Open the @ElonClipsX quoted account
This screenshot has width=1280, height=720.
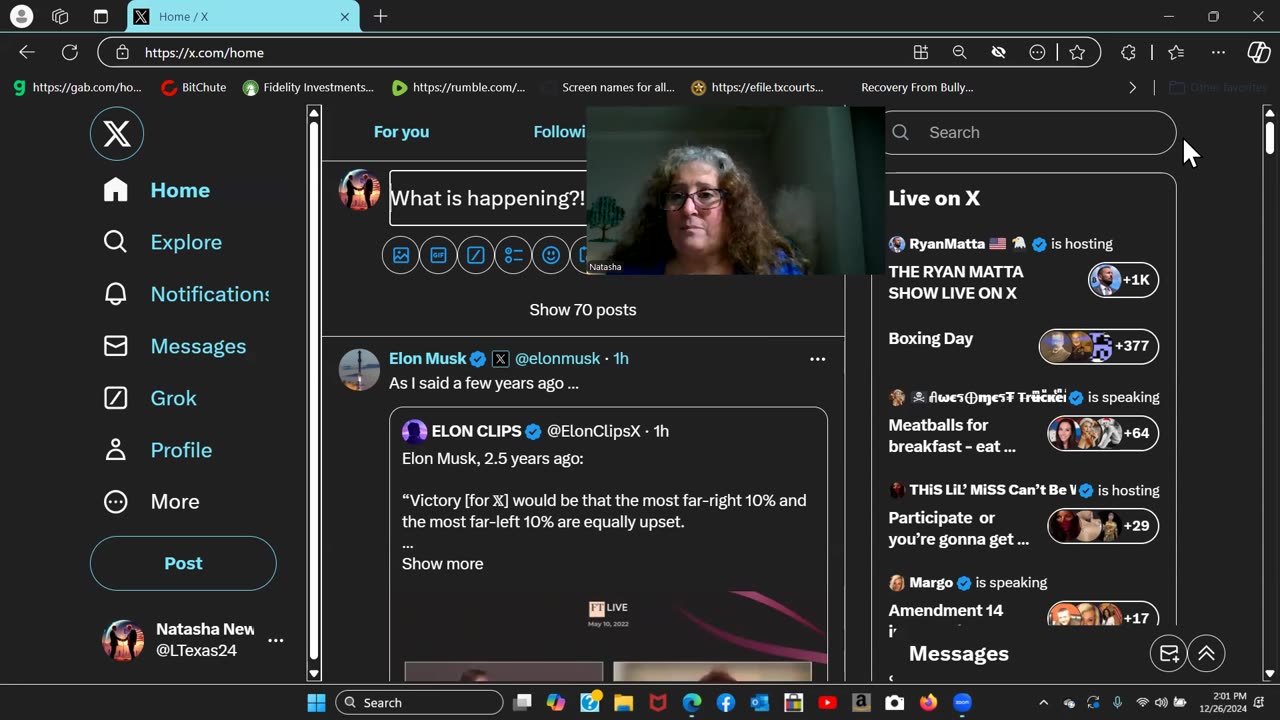point(593,431)
